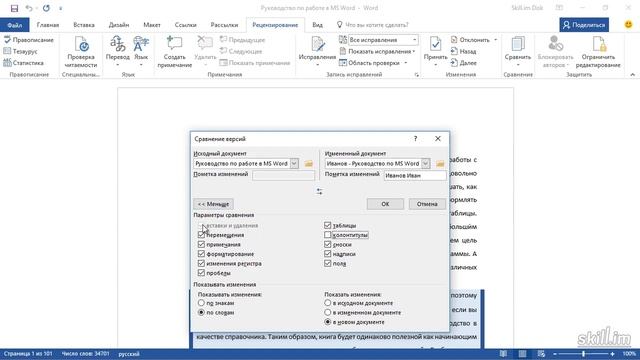The image size is (640, 360).
Task: Open Статистика word count
Action: (23, 63)
